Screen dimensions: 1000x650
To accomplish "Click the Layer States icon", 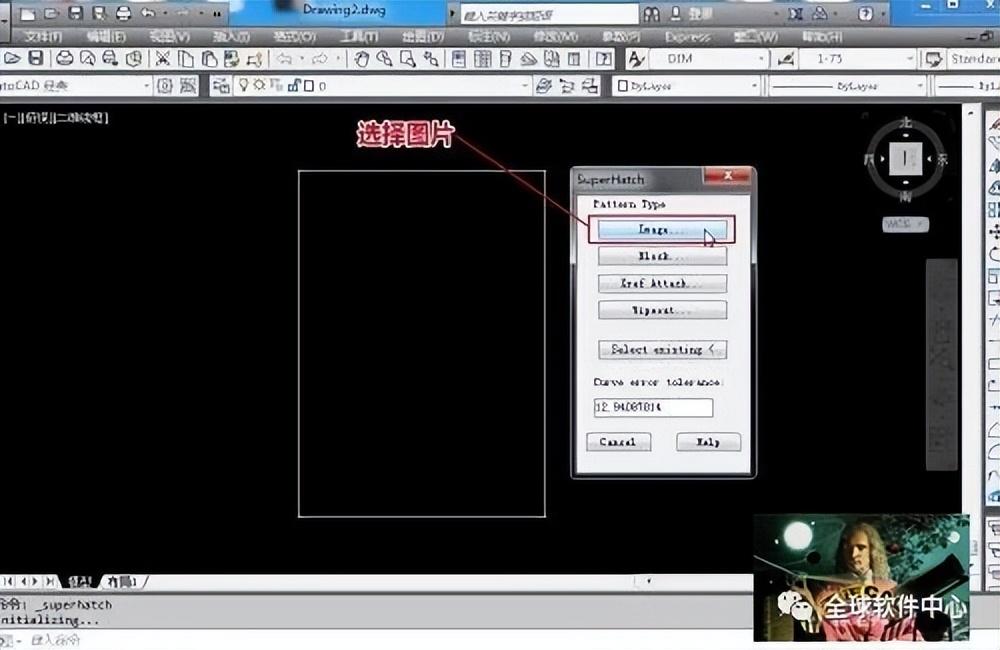I will tap(590, 85).
